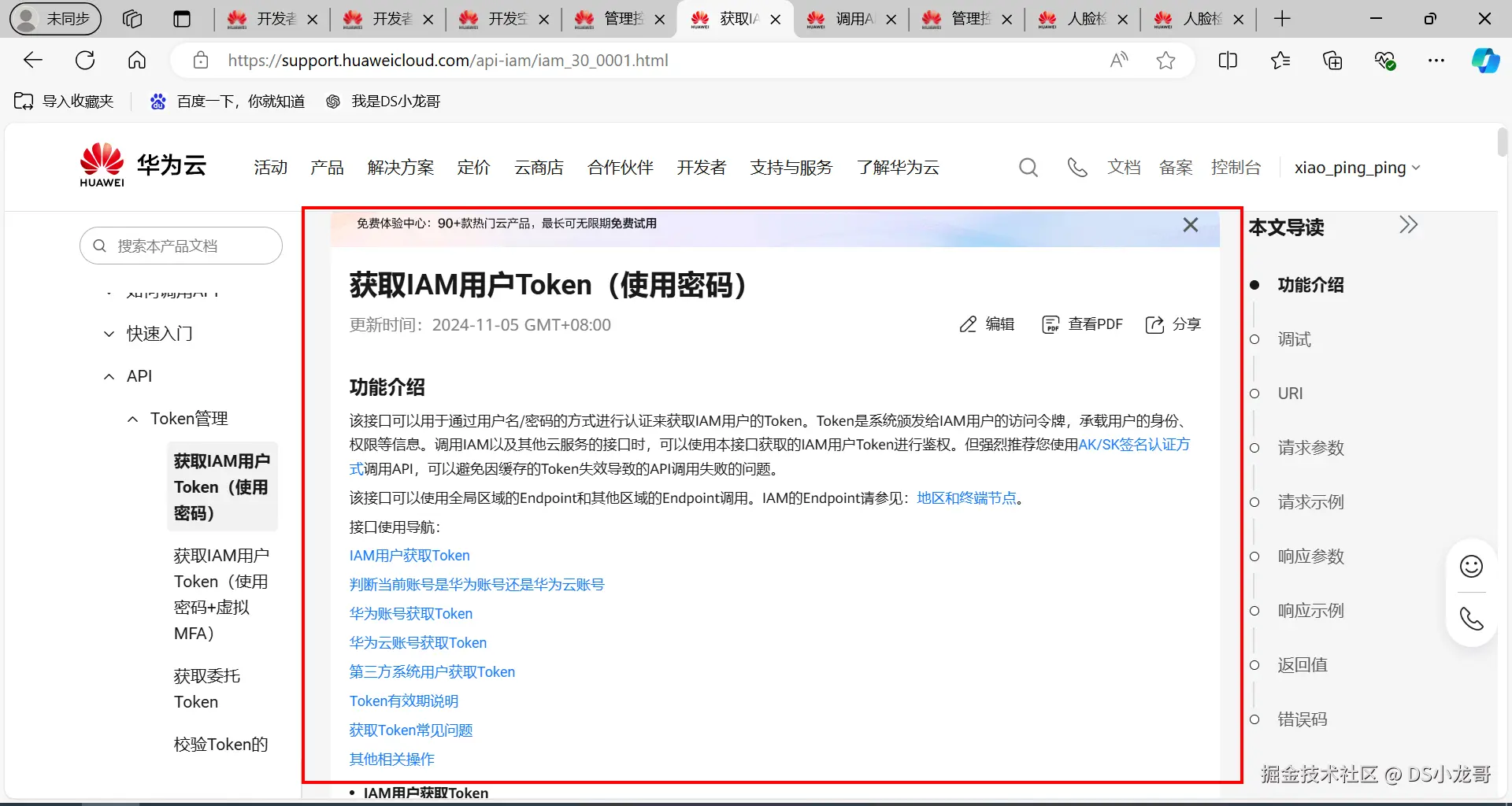Open 查看PDF document view
The width and height of the screenshot is (1512, 806).
coord(1082,324)
